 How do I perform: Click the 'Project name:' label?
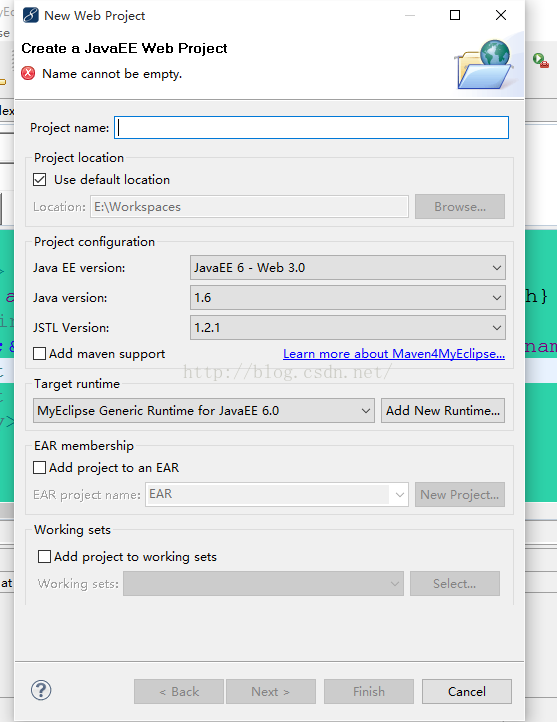click(x=70, y=128)
